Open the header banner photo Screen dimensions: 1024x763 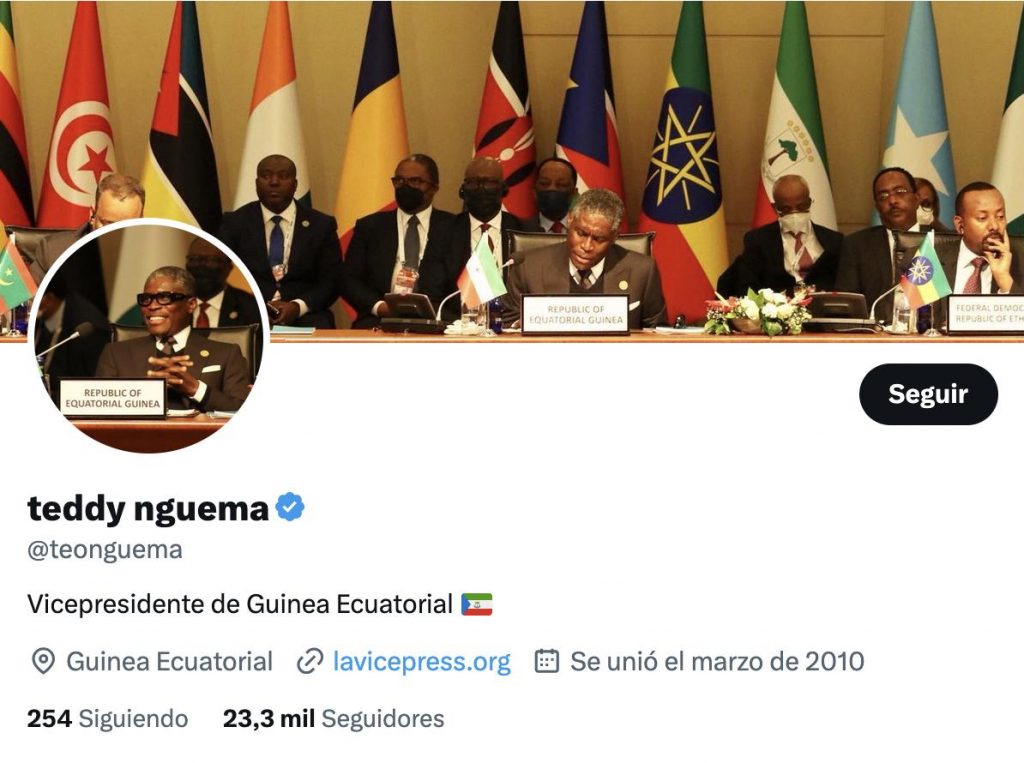pos(512,170)
